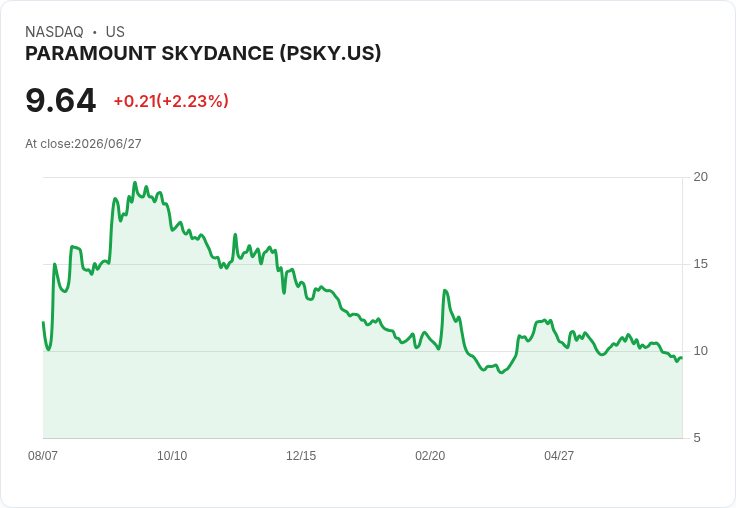
Task: Click the 15 y-axis value label
Action: 700,264
